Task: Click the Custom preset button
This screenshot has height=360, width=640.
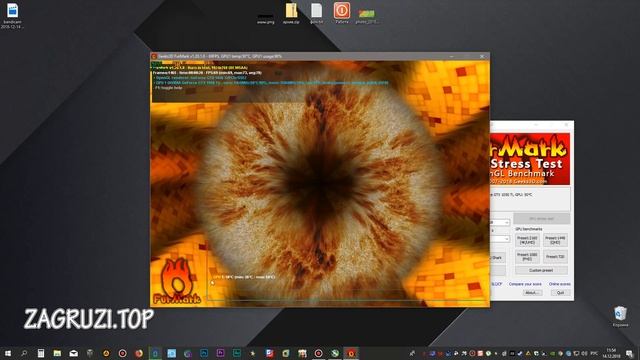Action: click(541, 270)
